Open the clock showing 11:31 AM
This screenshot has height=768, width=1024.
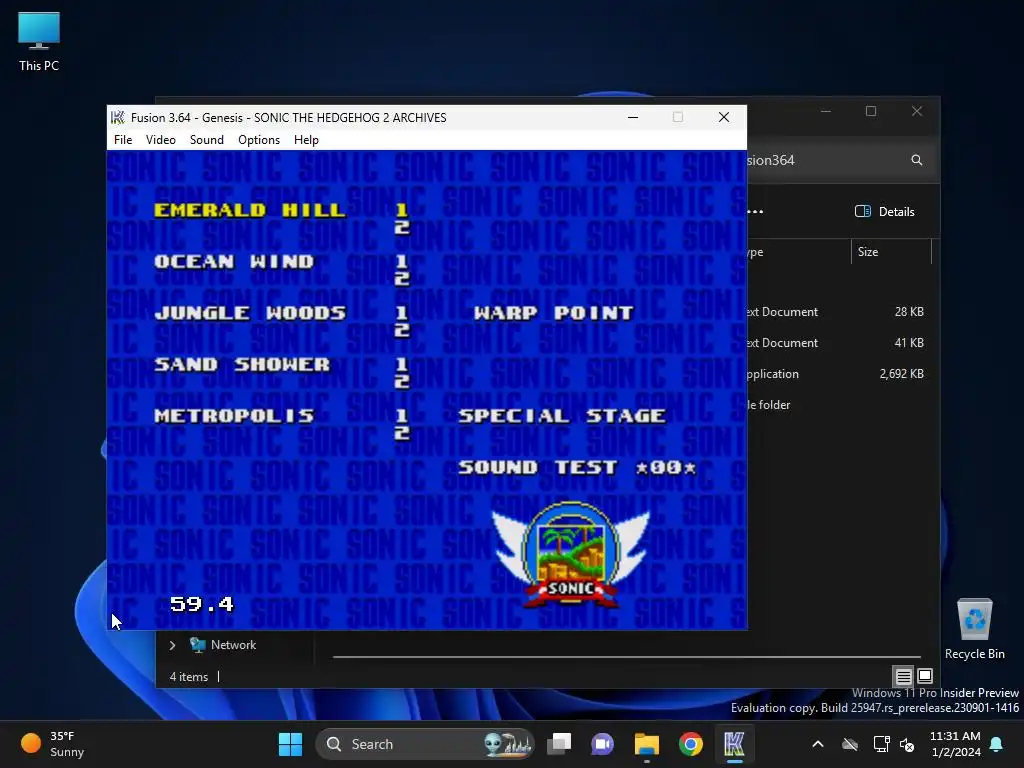coord(955,744)
